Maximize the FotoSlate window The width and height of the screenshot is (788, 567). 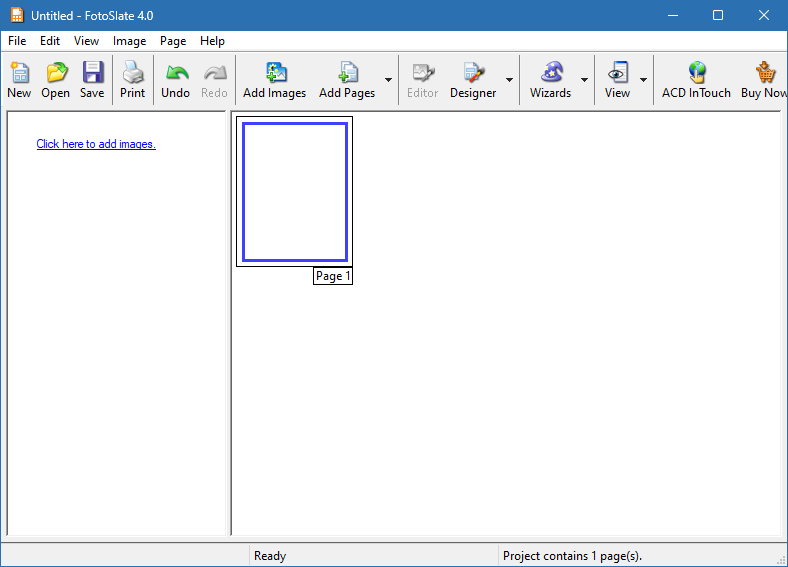[718, 16]
